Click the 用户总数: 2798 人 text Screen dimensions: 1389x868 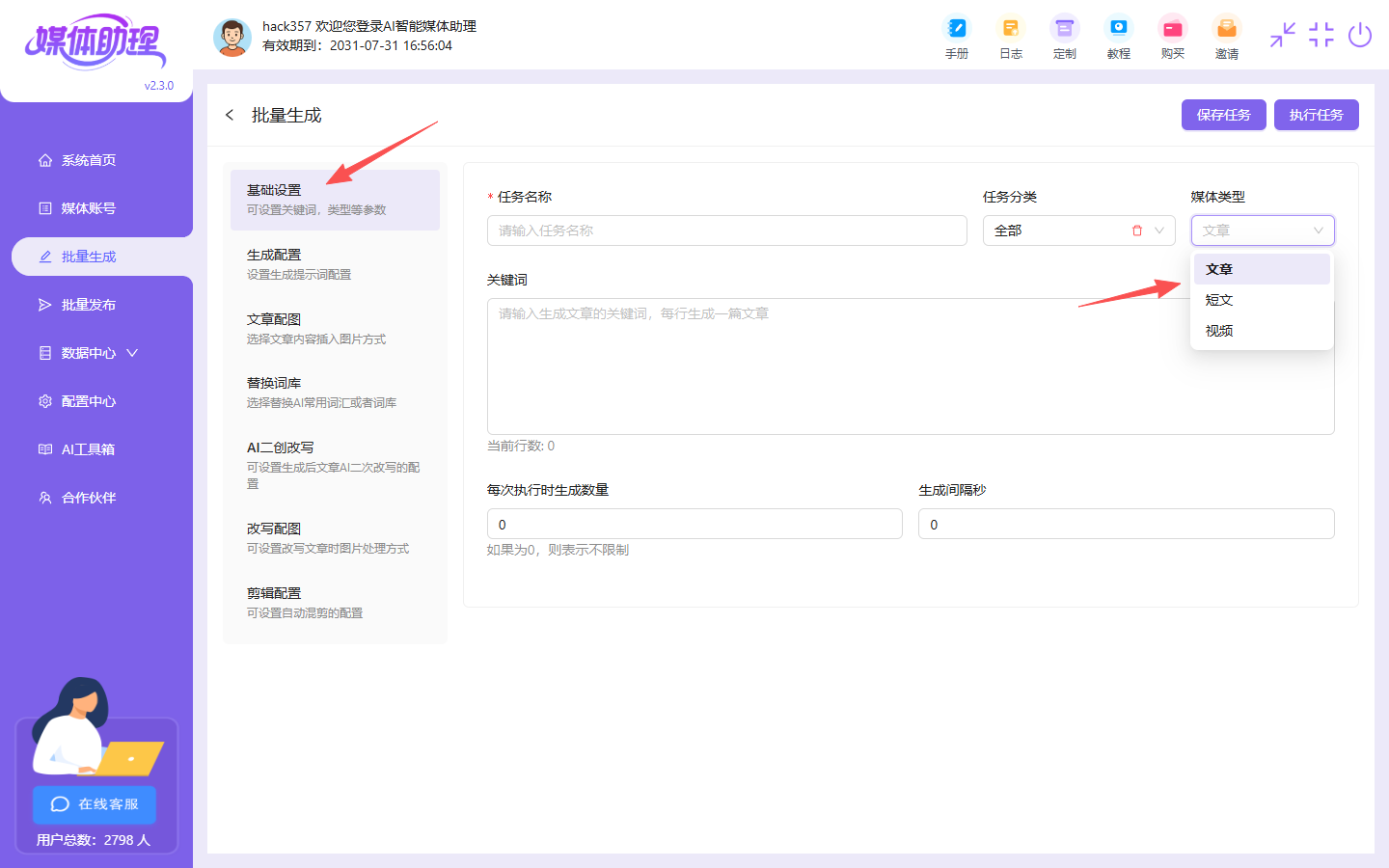(94, 840)
